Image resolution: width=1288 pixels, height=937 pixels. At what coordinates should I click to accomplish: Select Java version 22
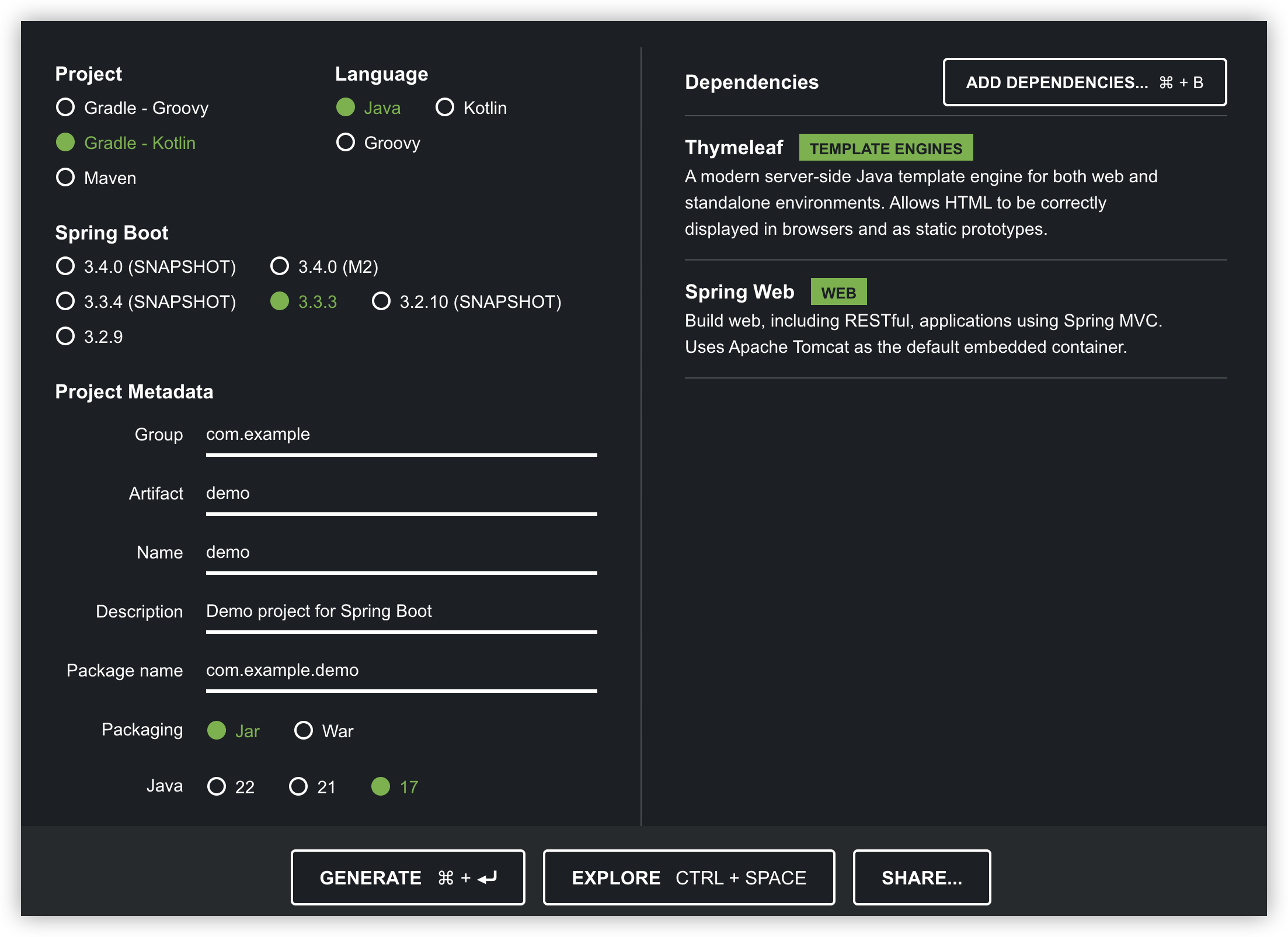217,787
